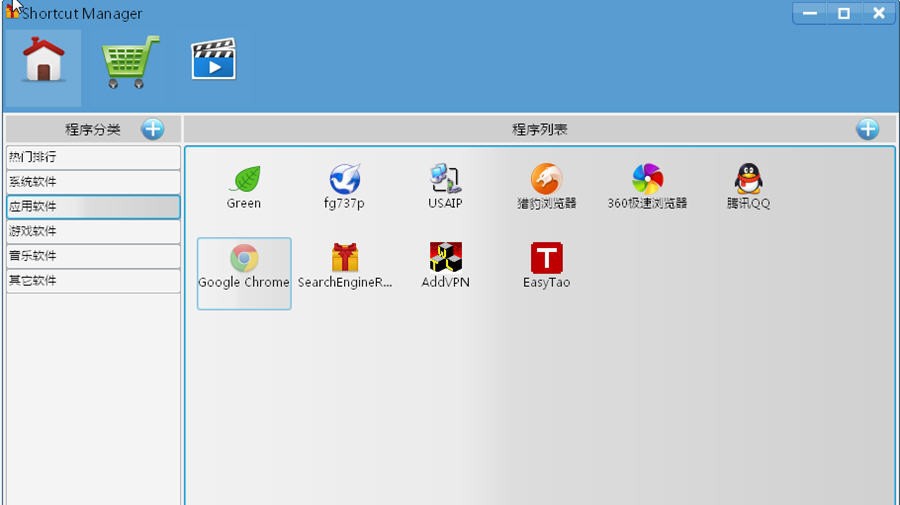Open the shopping cart section
This screenshot has height=505, width=900.
pyautogui.click(x=130, y=62)
